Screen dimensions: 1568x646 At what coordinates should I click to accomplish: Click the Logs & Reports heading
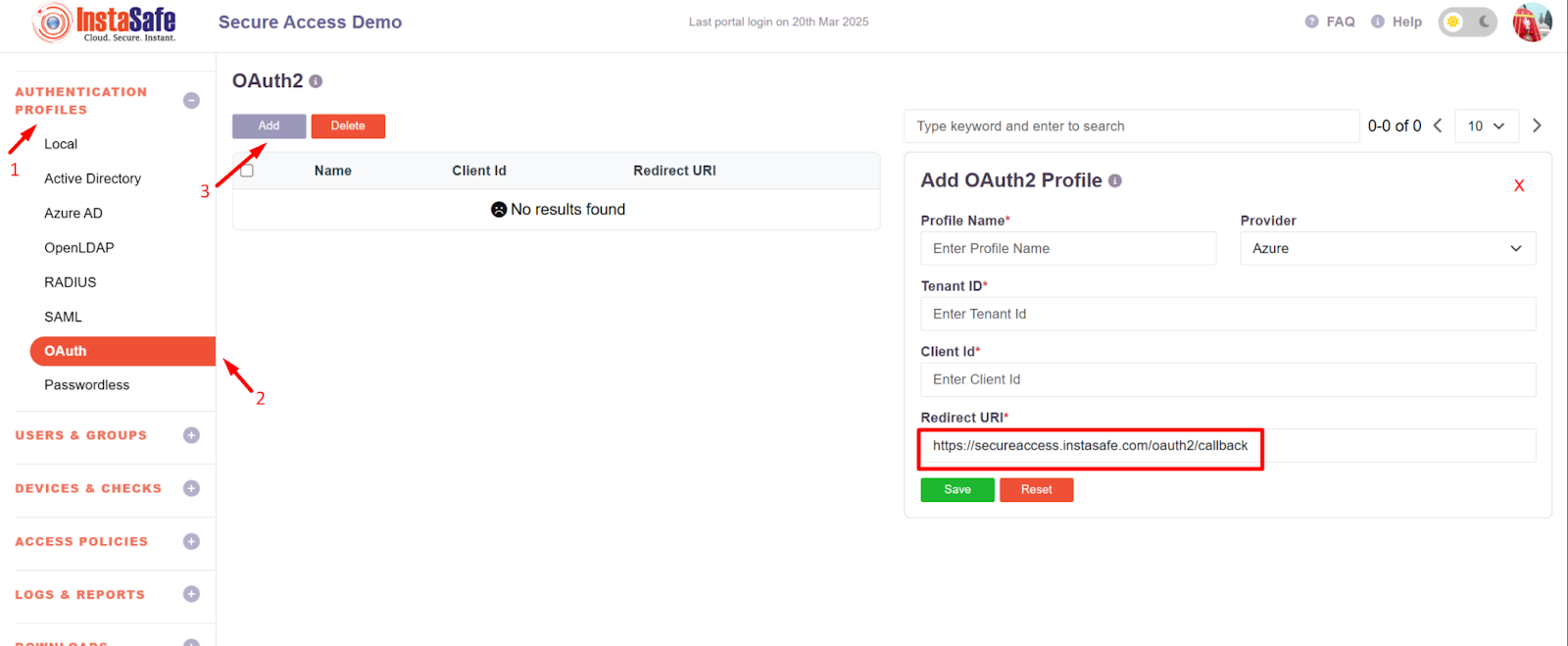click(80, 594)
